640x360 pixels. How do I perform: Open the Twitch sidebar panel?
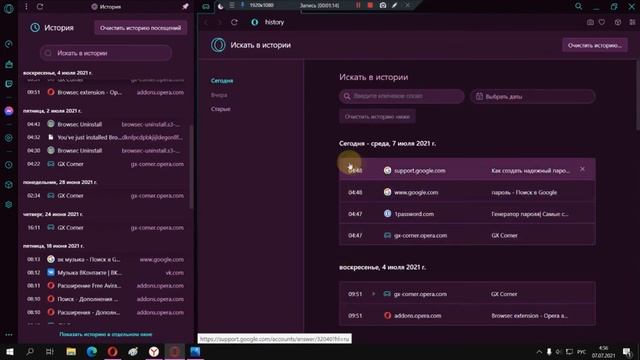point(9,84)
